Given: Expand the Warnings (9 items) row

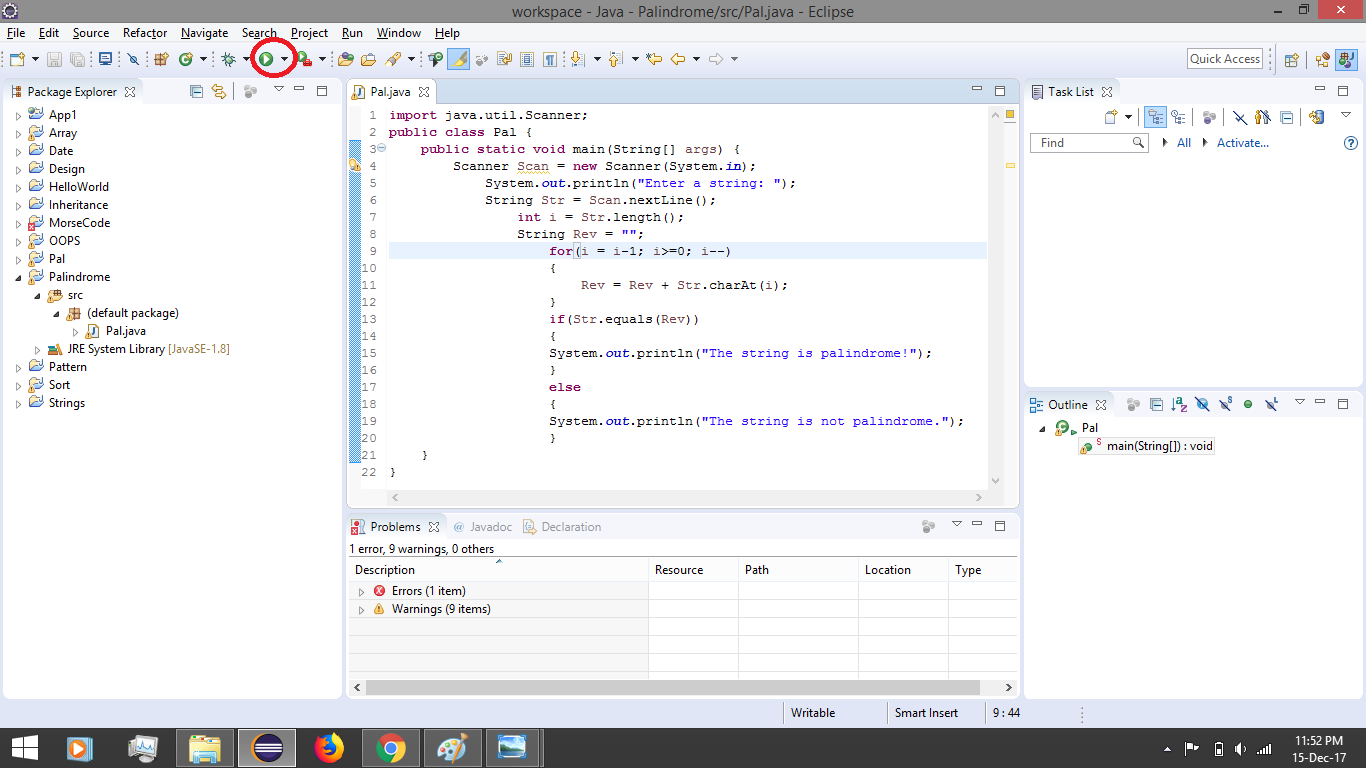Looking at the screenshot, I should click(361, 610).
